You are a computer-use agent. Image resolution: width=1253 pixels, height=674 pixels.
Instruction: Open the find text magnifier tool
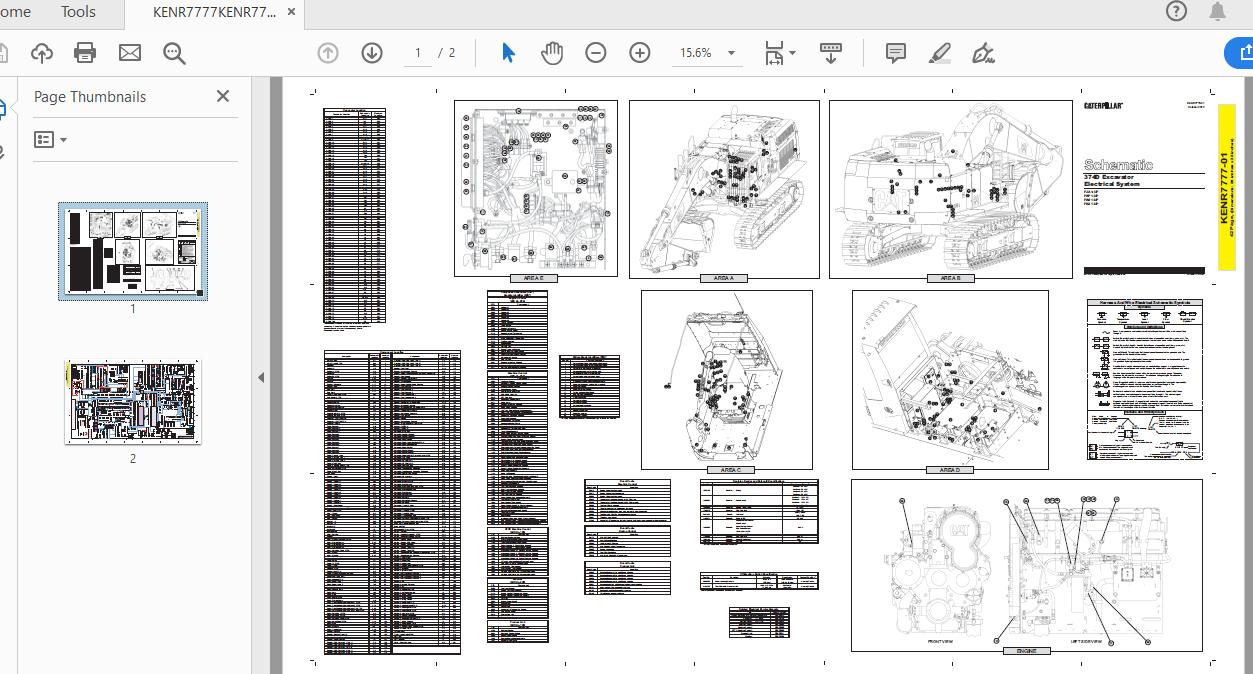click(x=175, y=53)
